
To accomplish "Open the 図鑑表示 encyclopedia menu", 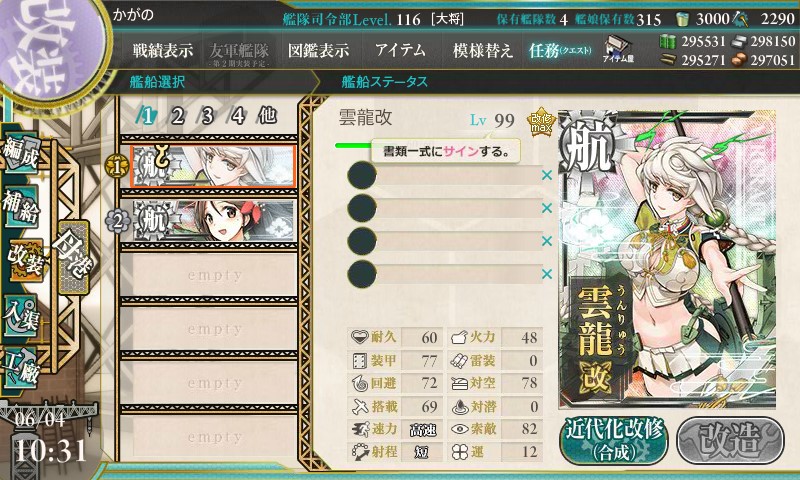I will pos(318,50).
